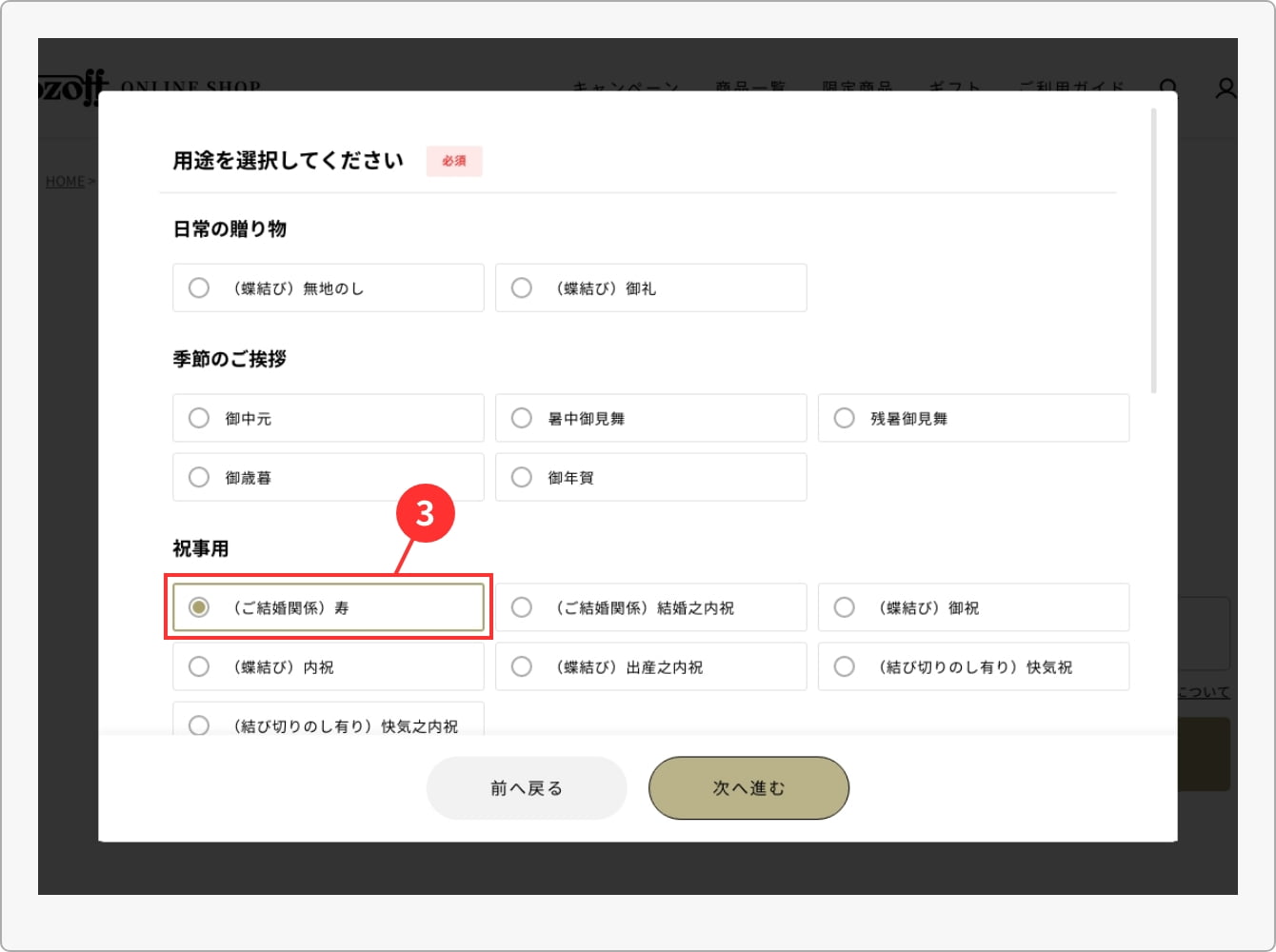The width and height of the screenshot is (1276, 952).
Task: Select the (ご結婚関係) 寿 radio option
Action: [199, 607]
